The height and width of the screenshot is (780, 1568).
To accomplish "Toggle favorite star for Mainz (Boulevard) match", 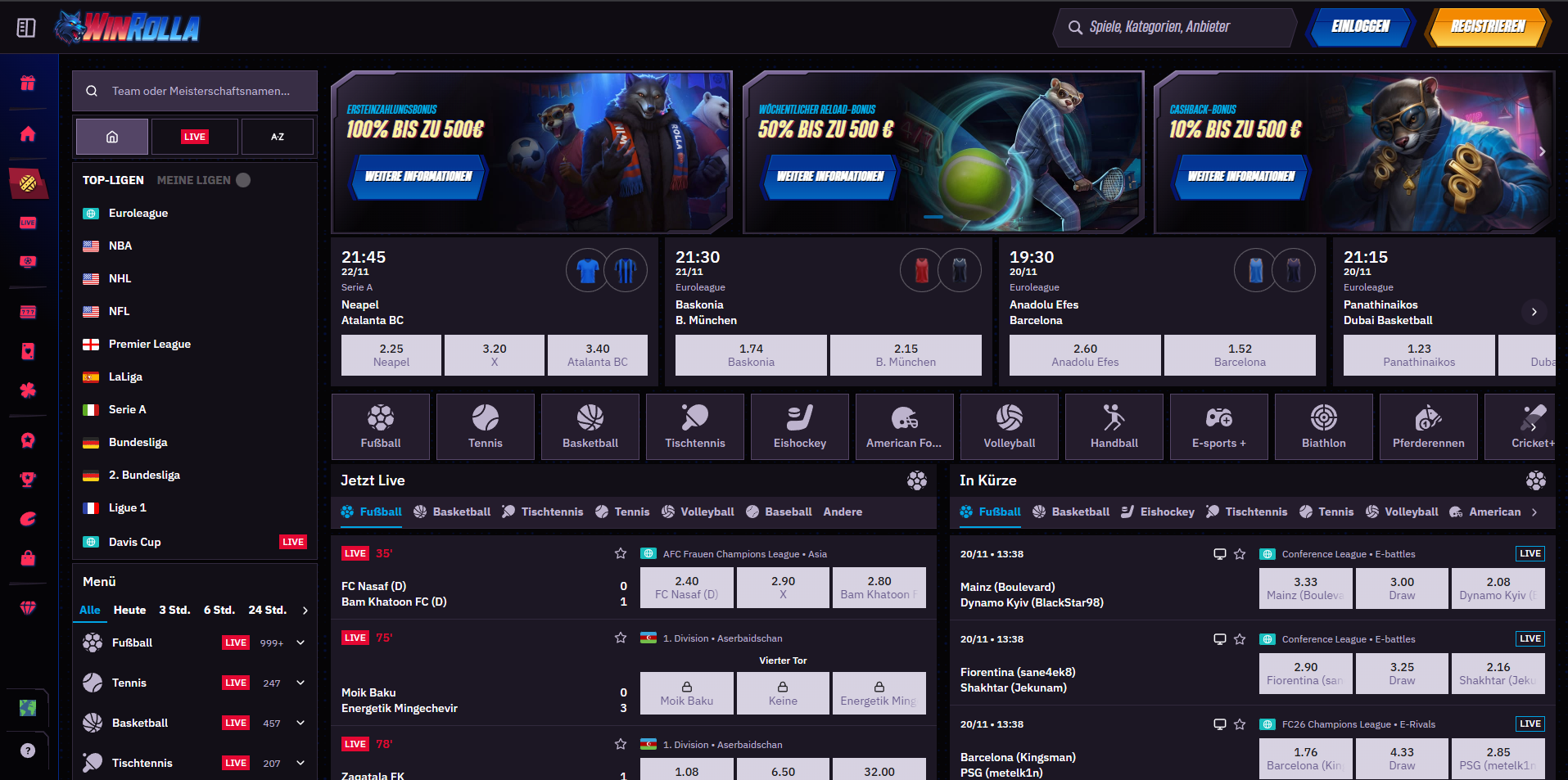I will tap(1240, 554).
